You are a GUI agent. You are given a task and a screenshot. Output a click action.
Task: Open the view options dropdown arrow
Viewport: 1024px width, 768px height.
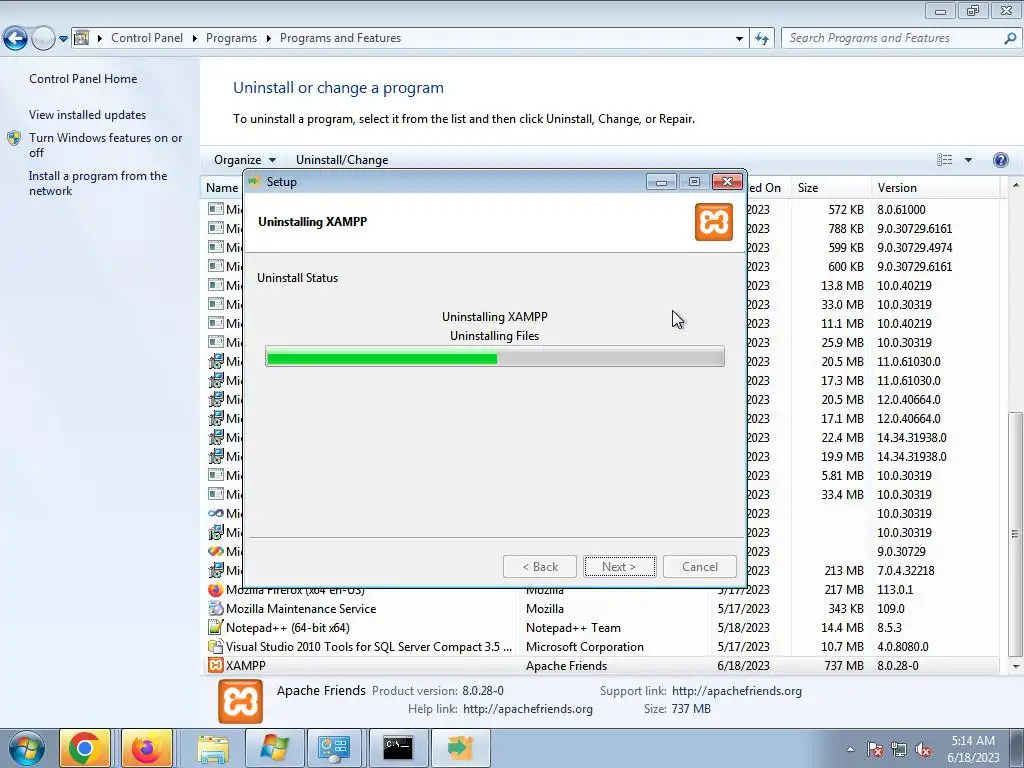(968, 160)
